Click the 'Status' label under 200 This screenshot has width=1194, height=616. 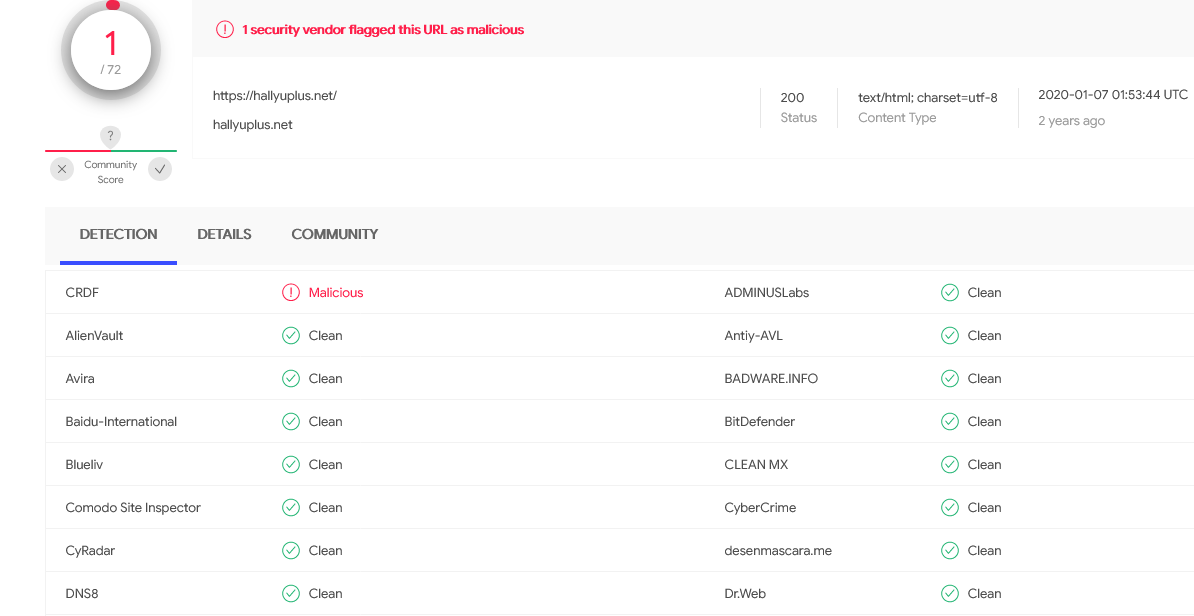point(799,118)
